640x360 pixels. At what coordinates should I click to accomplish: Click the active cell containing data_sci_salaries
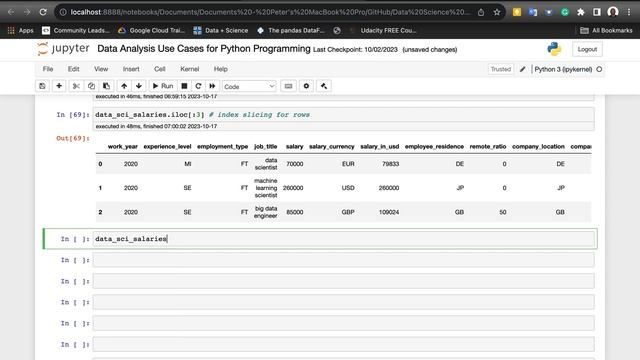pos(343,239)
